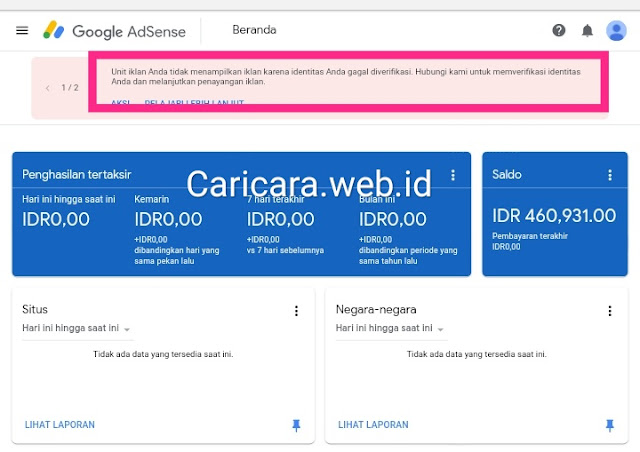640x452 pixels.
Task: Click the Kemarin earnings label
Action: click(x=151, y=199)
